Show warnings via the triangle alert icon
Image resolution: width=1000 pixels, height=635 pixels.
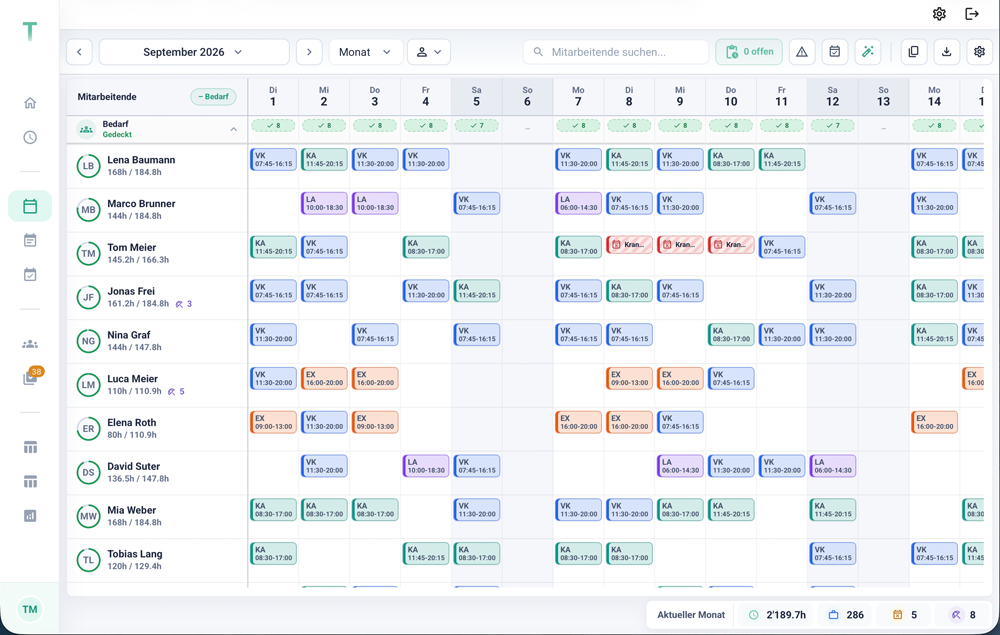tap(802, 52)
